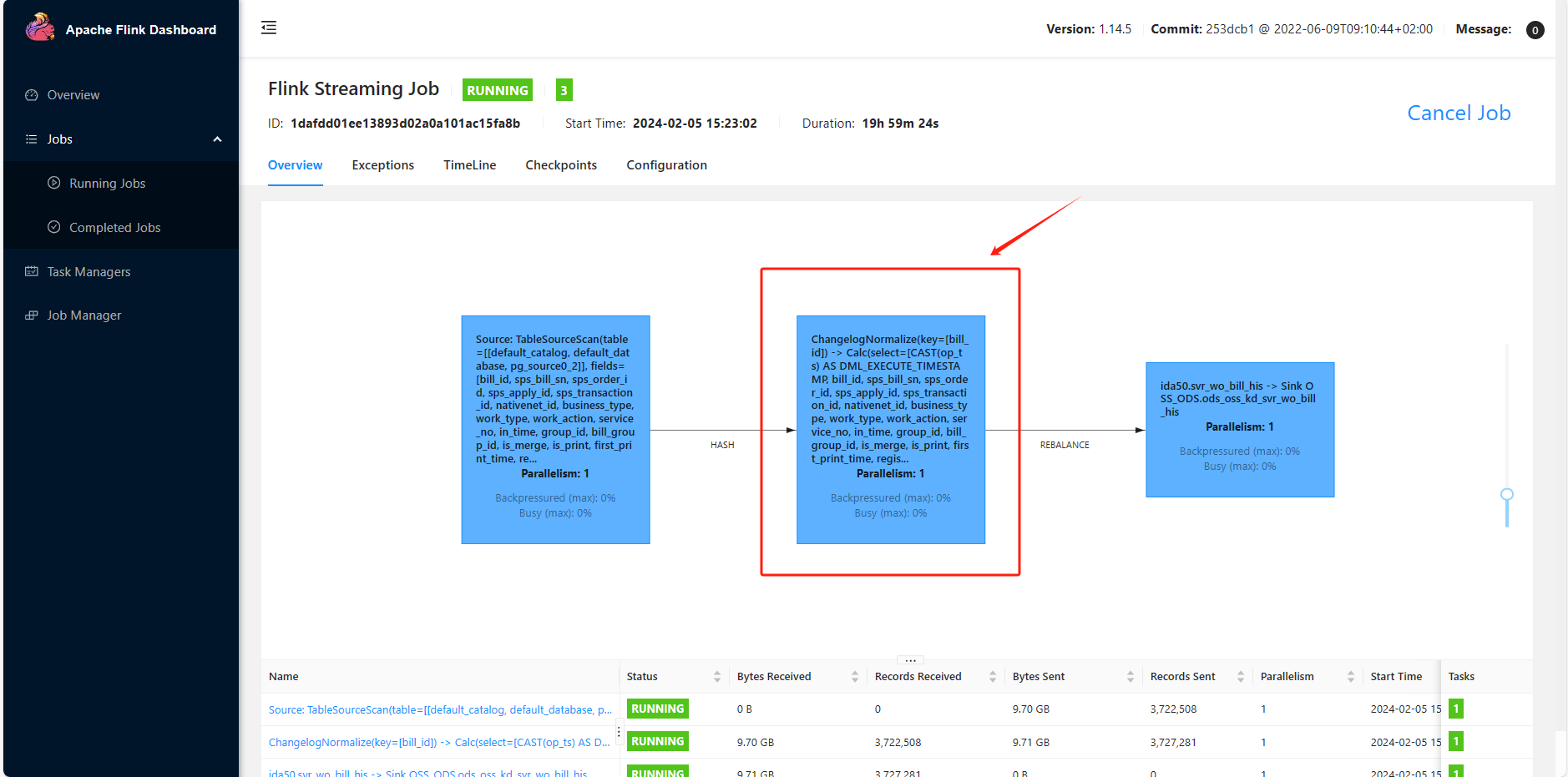Viewport: 1568px width, 777px height.
Task: Select the job's Overview tab
Action: (x=296, y=165)
